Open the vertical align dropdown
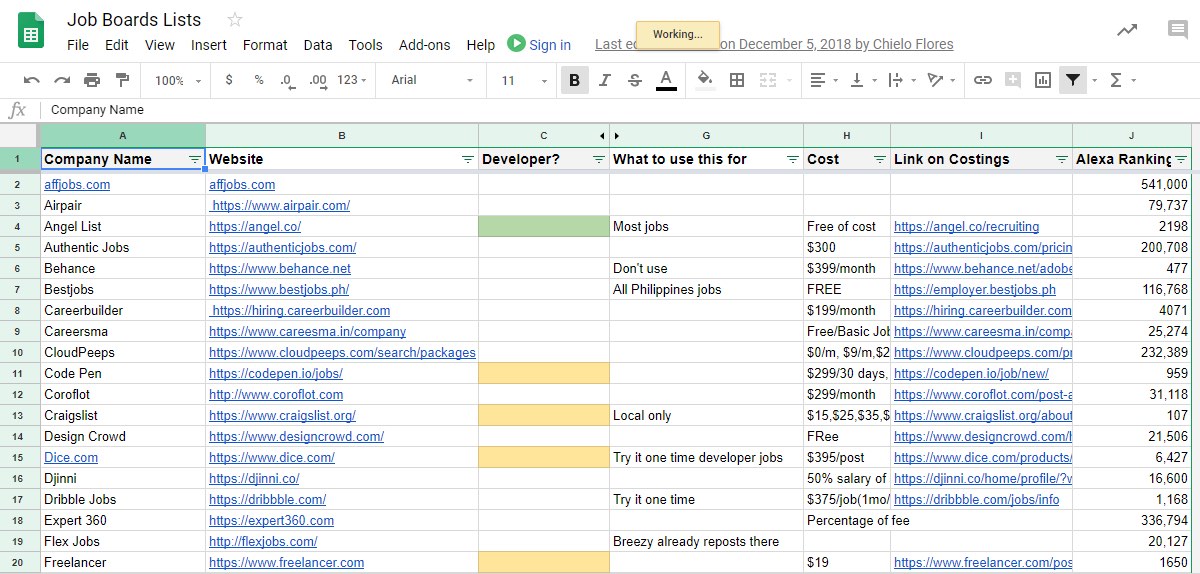1200x574 pixels. pyautogui.click(x=863, y=80)
